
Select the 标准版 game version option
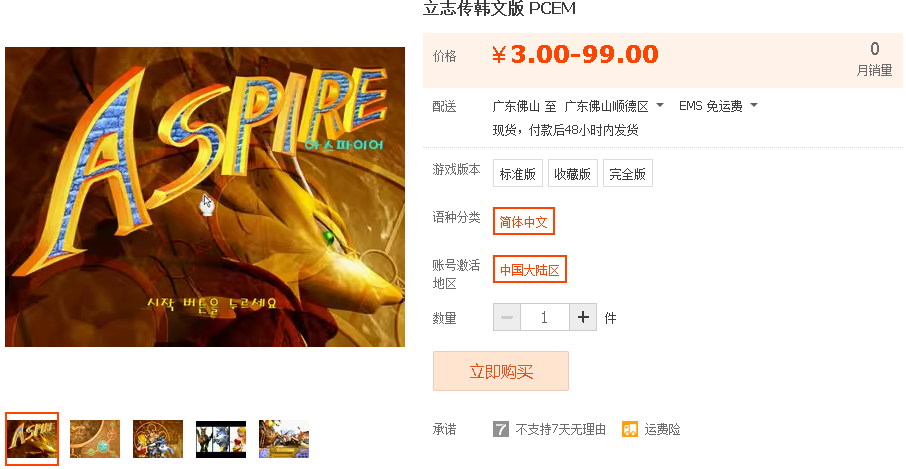tap(518, 173)
